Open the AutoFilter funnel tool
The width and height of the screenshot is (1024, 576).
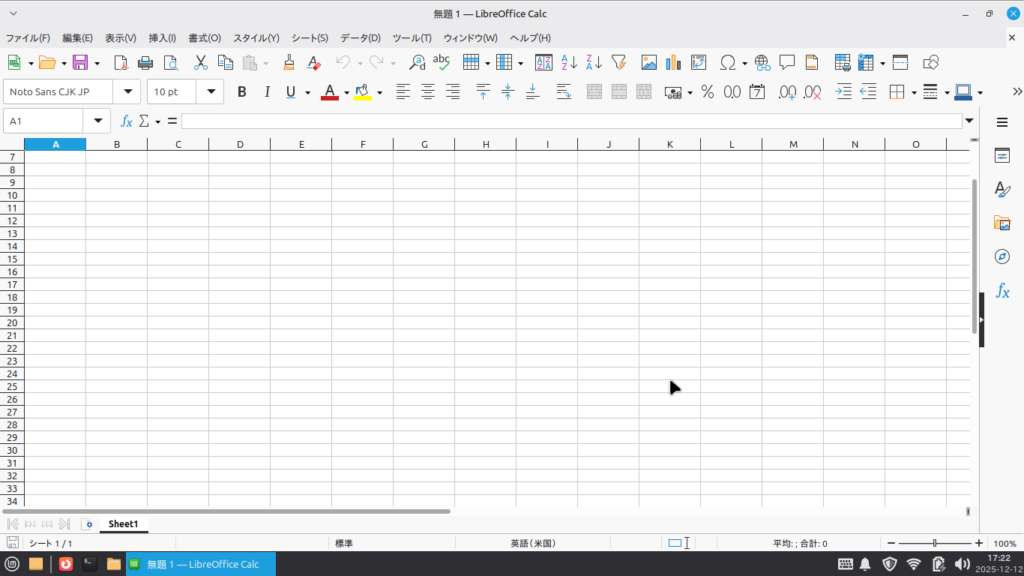[618, 62]
